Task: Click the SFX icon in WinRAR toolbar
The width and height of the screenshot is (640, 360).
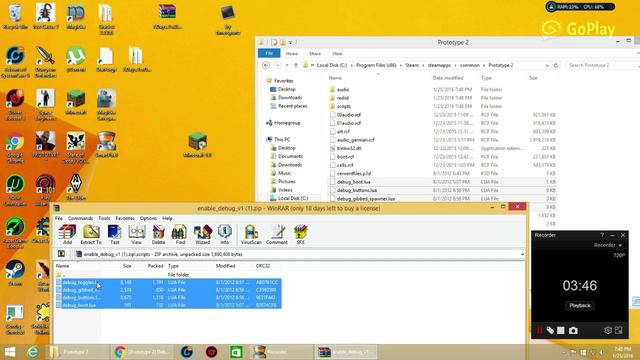Action: coord(300,235)
